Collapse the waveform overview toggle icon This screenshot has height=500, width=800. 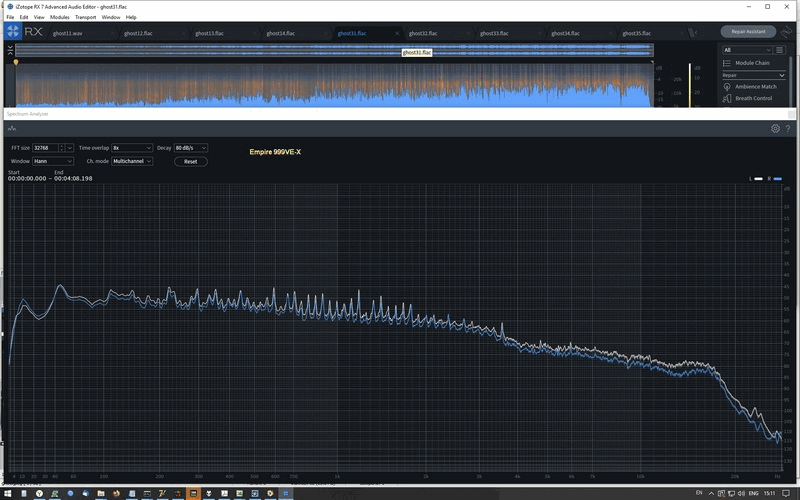click(x=10, y=50)
